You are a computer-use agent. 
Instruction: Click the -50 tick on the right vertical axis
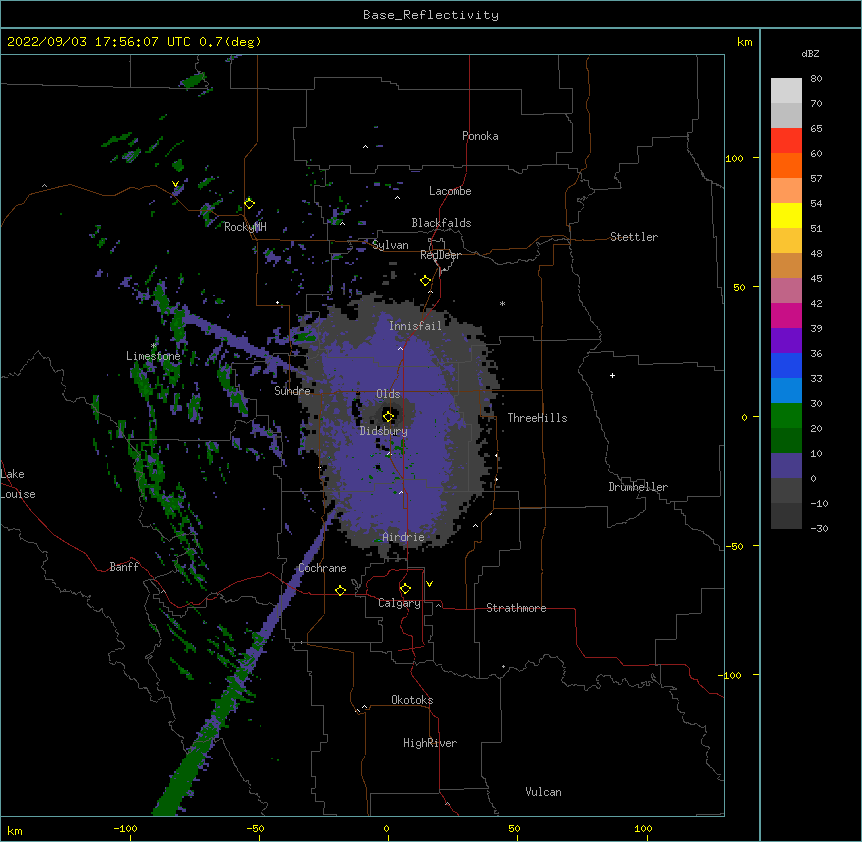click(734, 546)
